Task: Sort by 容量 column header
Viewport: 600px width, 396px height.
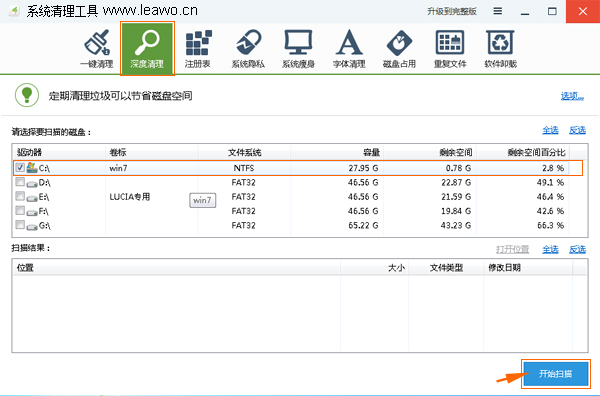Action: click(337, 152)
